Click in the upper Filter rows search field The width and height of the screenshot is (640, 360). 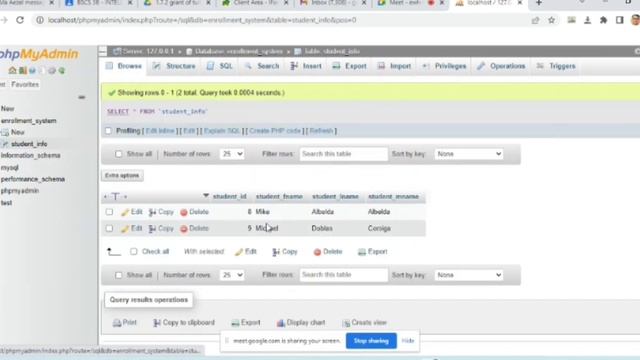[x=344, y=154]
